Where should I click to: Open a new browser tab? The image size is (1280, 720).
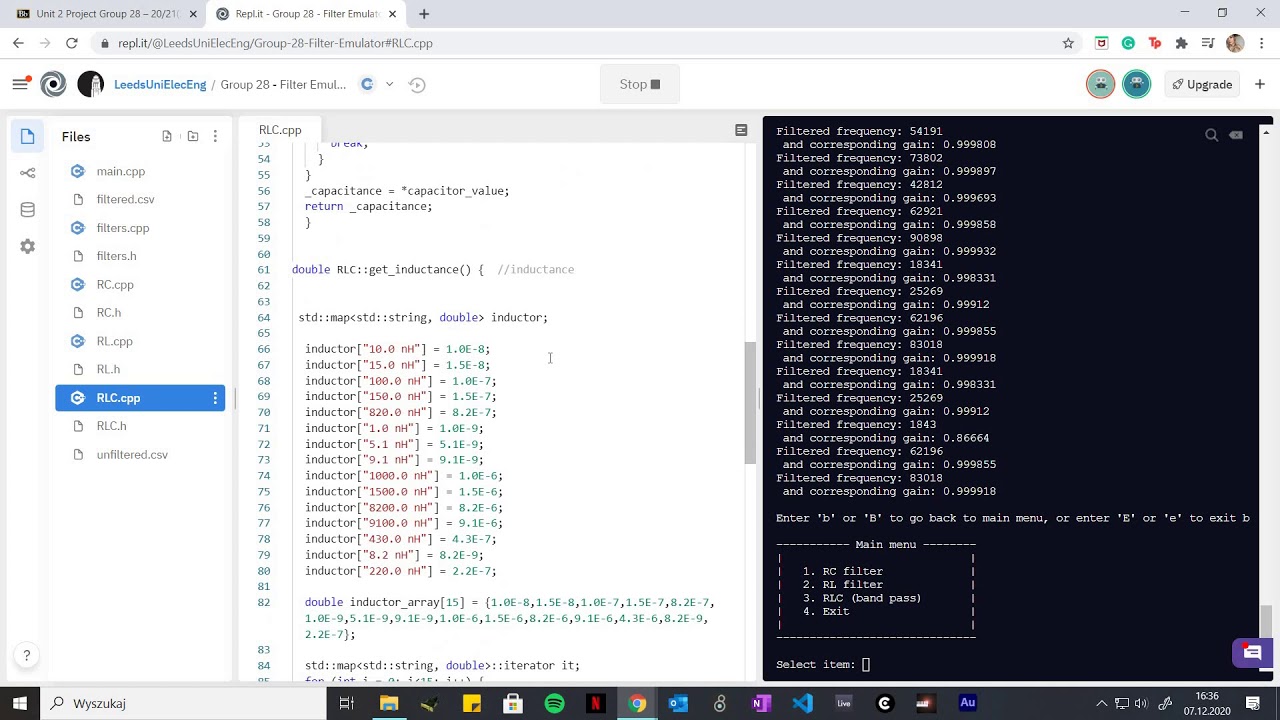pos(424,14)
